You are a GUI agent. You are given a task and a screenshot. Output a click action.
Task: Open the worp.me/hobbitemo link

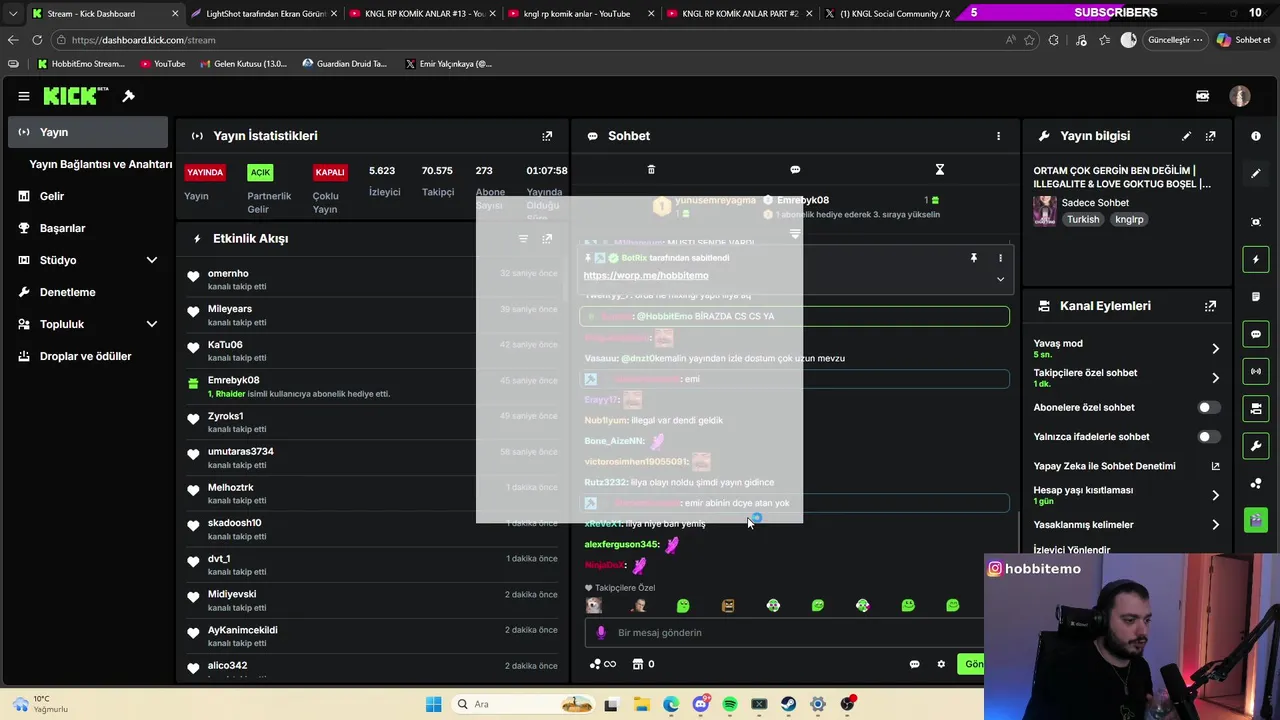pyautogui.click(x=646, y=276)
